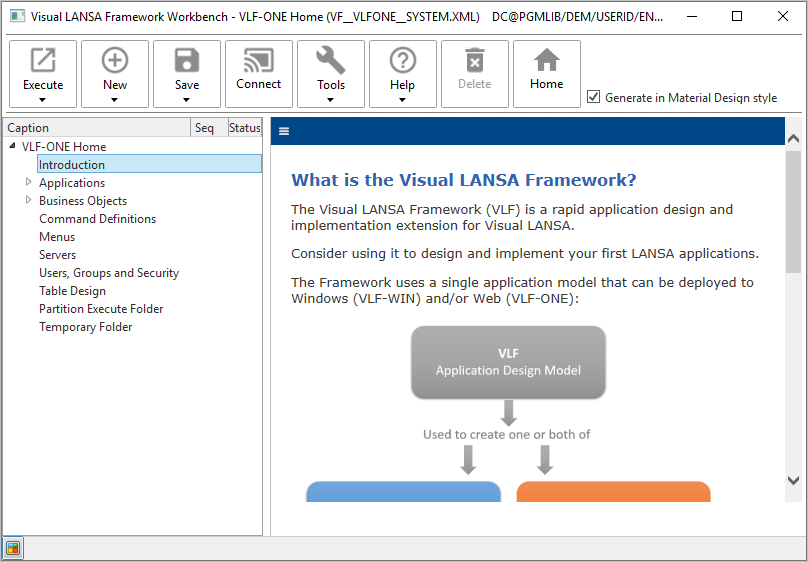Select Business Objects label in the tree

tap(83, 201)
